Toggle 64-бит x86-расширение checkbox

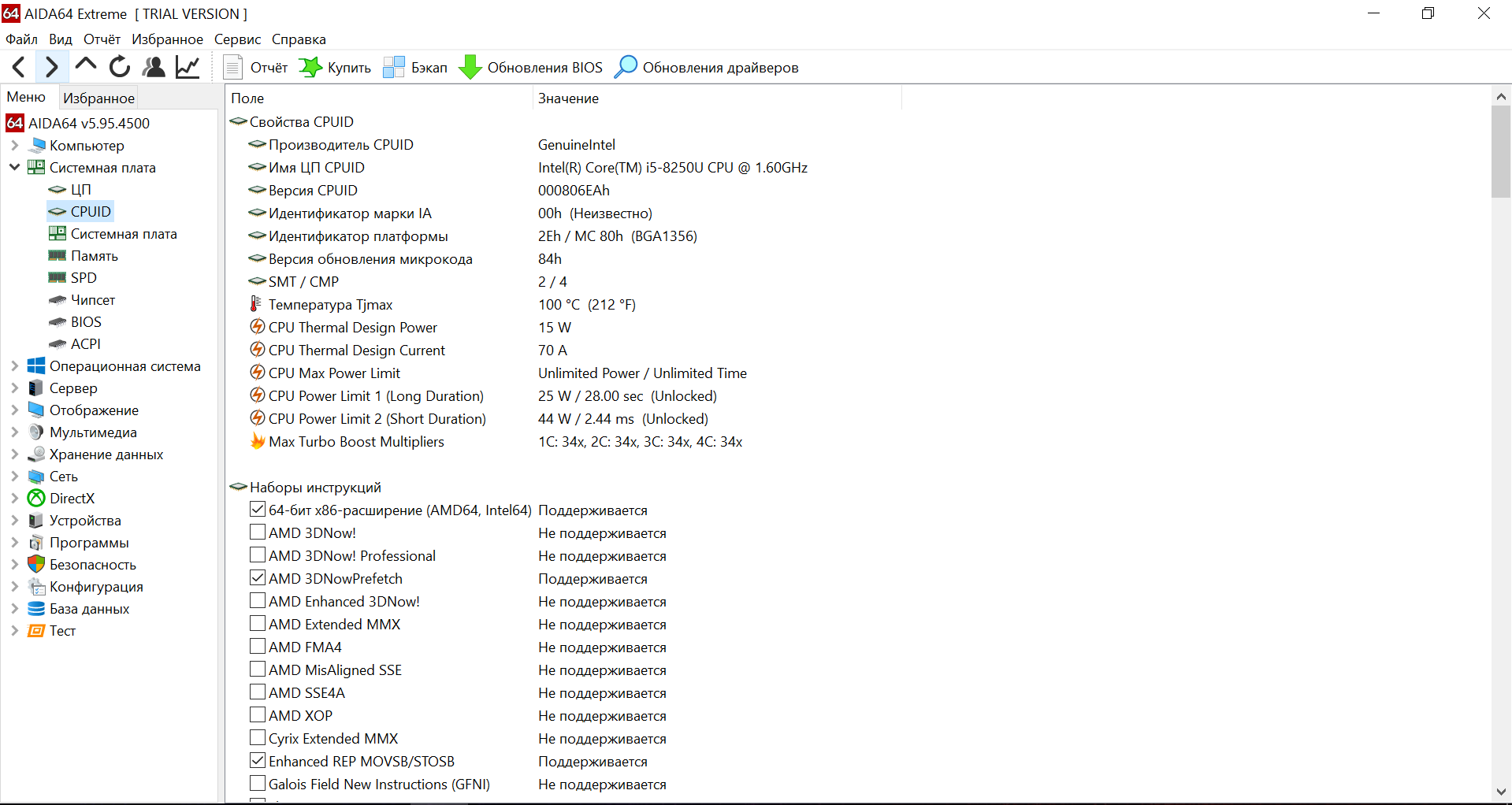point(258,510)
